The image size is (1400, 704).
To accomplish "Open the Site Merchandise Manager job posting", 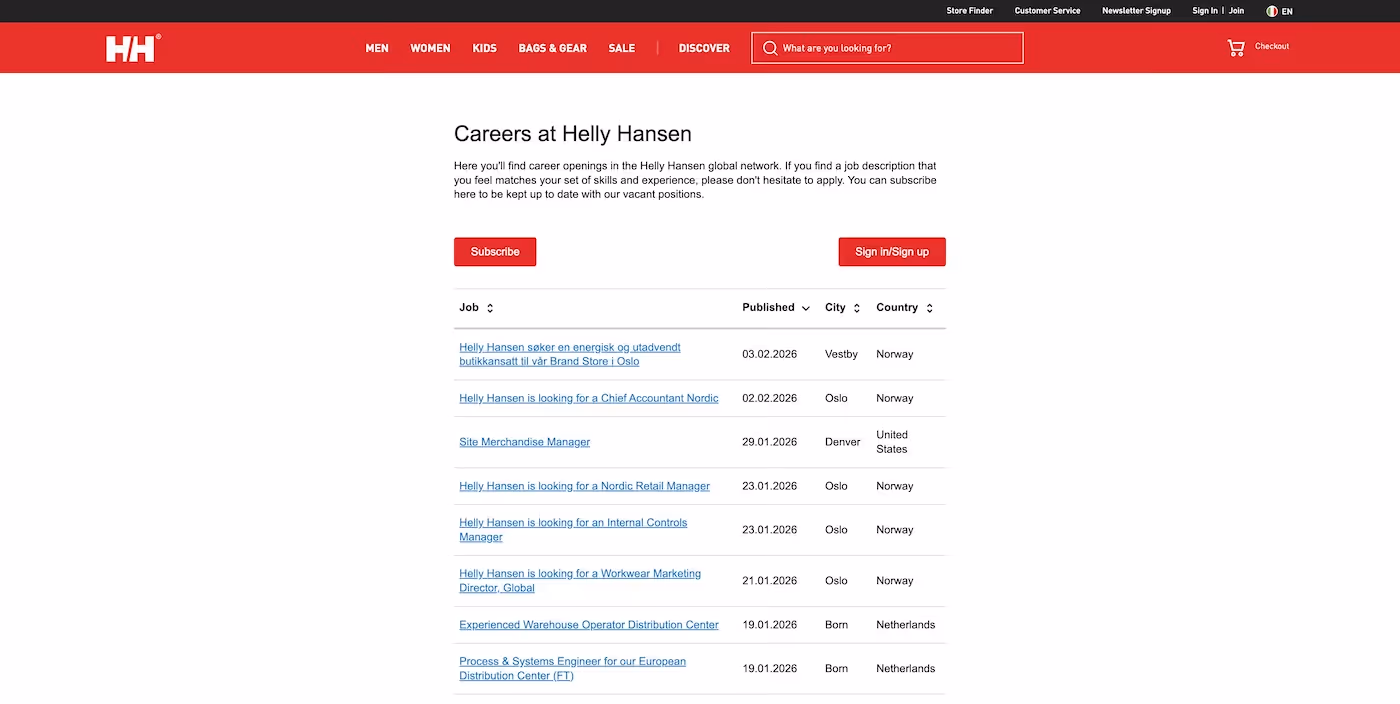I will click(524, 441).
